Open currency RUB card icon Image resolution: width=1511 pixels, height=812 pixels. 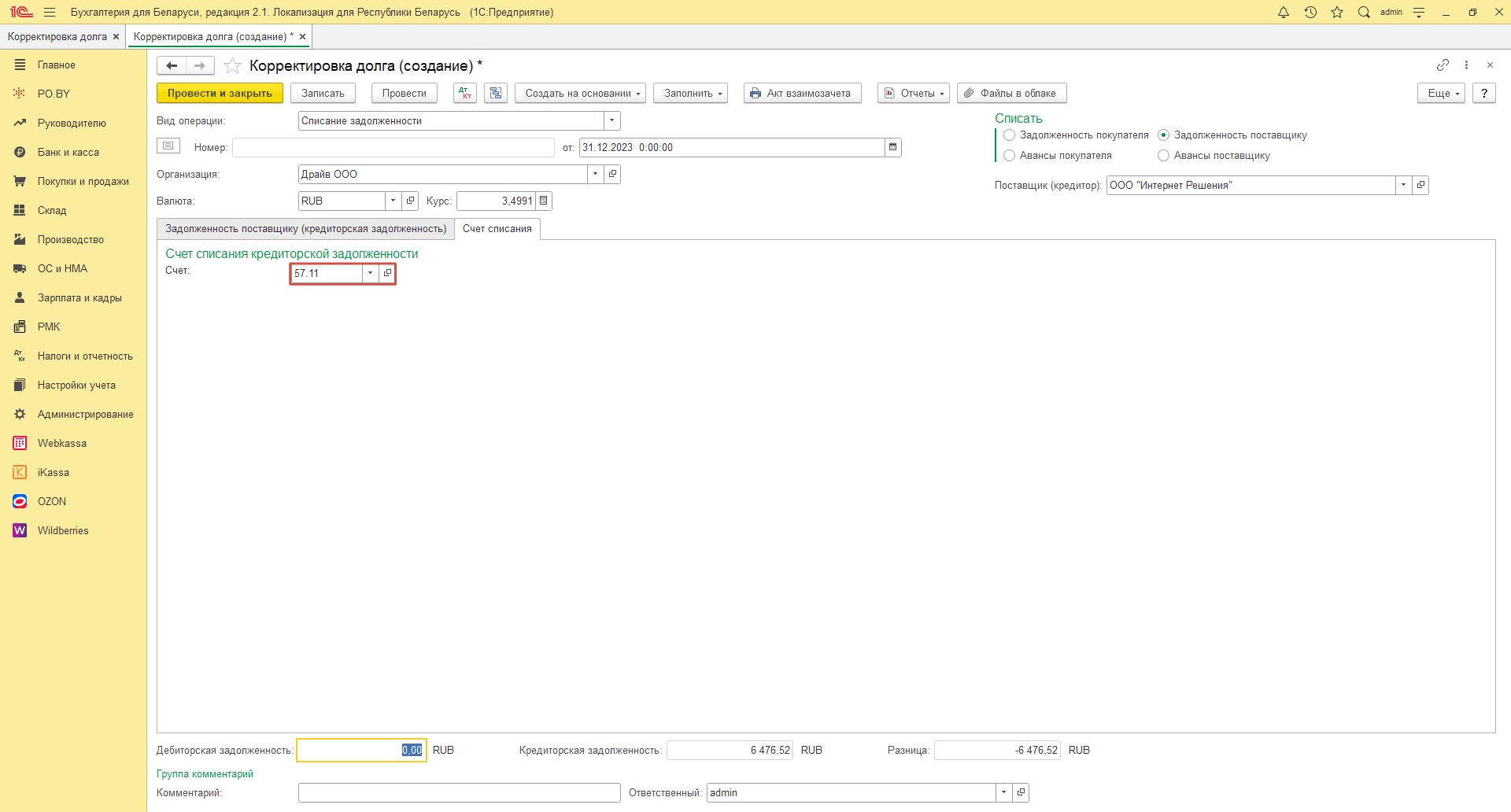pyautogui.click(x=410, y=201)
